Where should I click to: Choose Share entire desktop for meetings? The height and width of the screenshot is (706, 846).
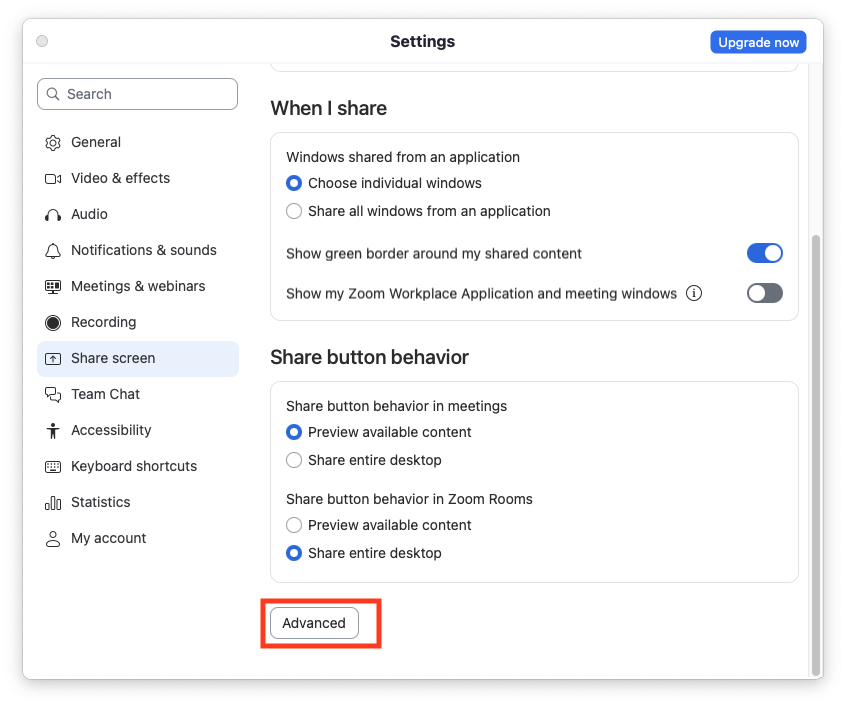click(x=294, y=460)
